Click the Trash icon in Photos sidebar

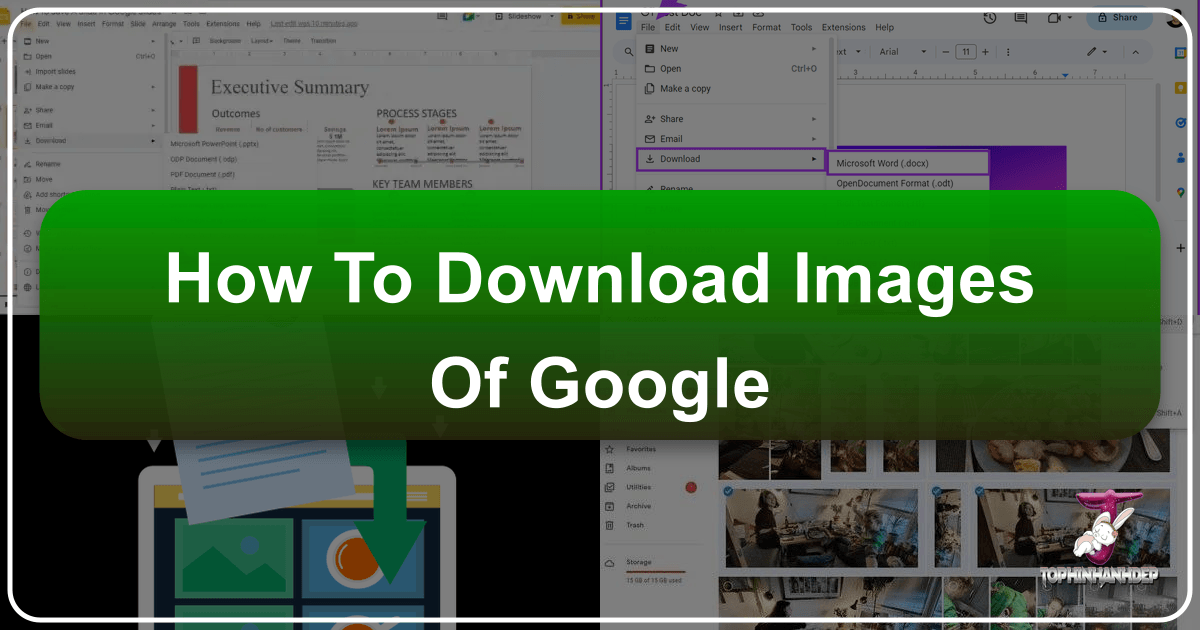coord(609,525)
